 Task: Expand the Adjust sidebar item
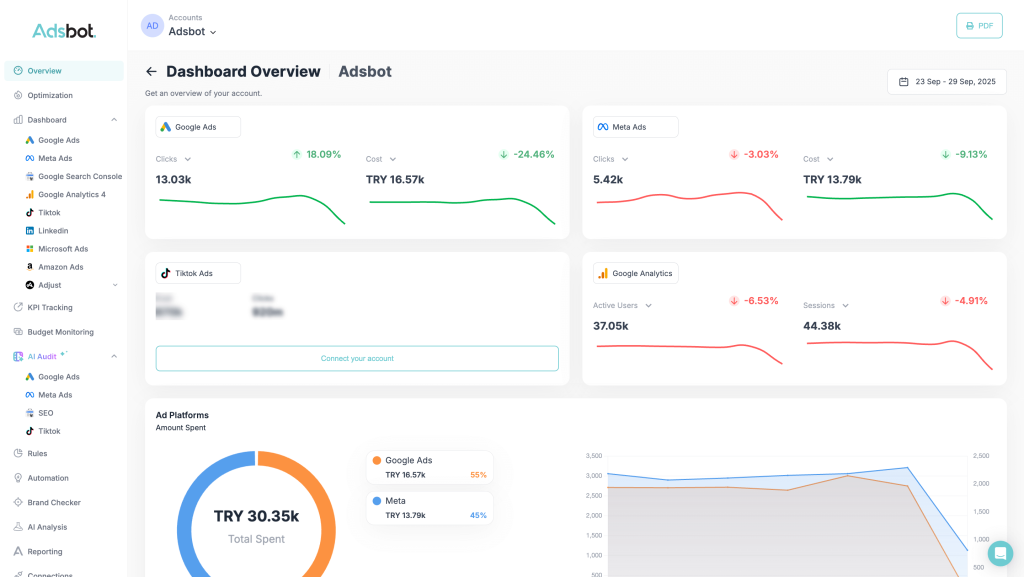point(114,285)
